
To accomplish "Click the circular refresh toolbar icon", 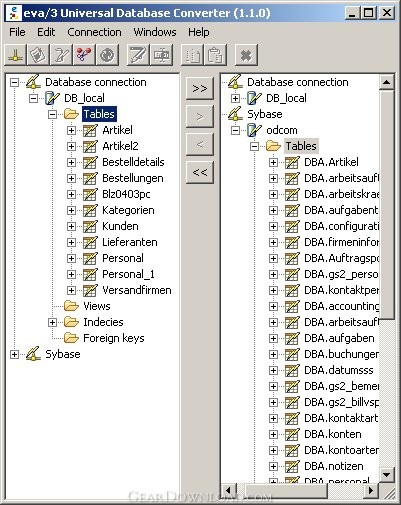I will (x=107, y=55).
